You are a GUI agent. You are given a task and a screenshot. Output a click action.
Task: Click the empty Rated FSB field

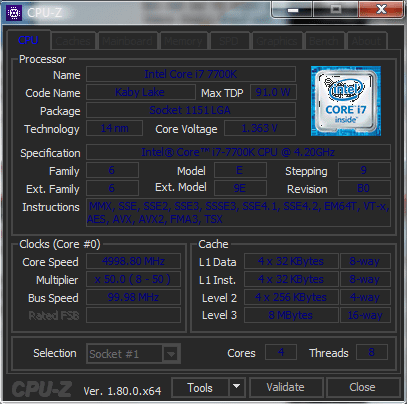133,315
